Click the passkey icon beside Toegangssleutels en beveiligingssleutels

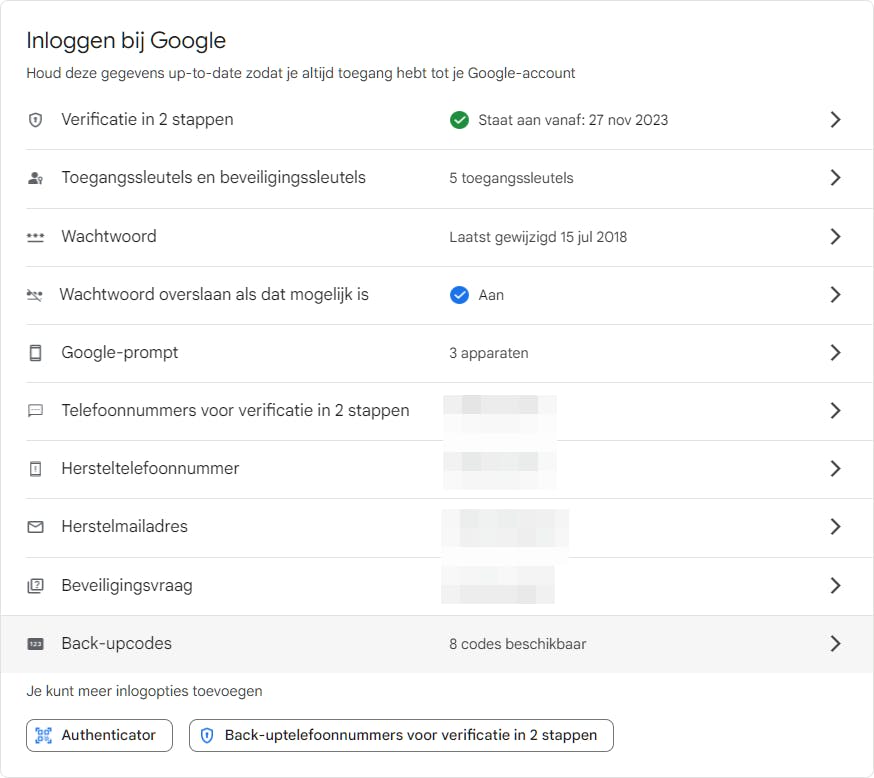36,178
